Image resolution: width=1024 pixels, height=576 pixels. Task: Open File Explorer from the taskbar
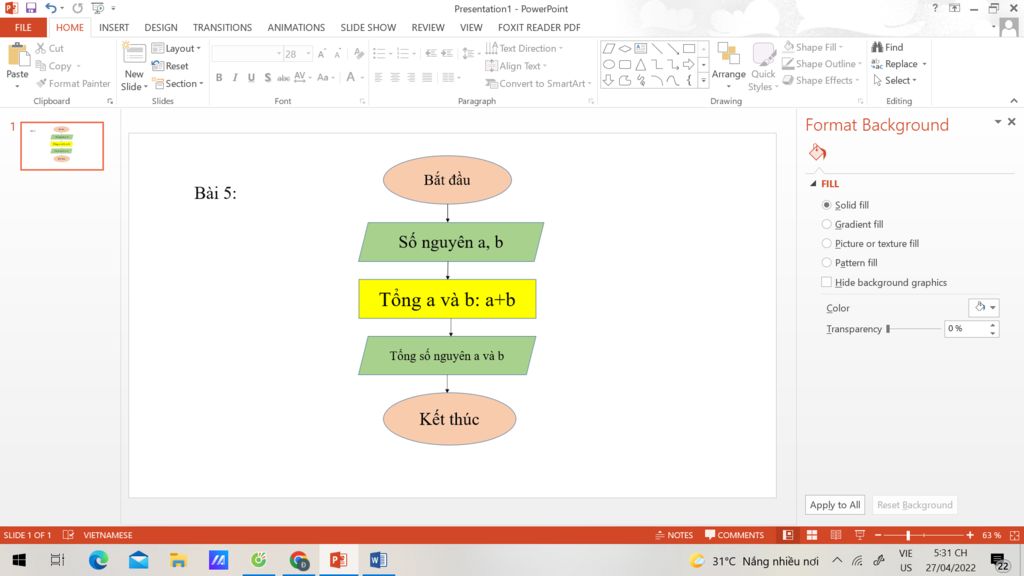click(x=178, y=560)
